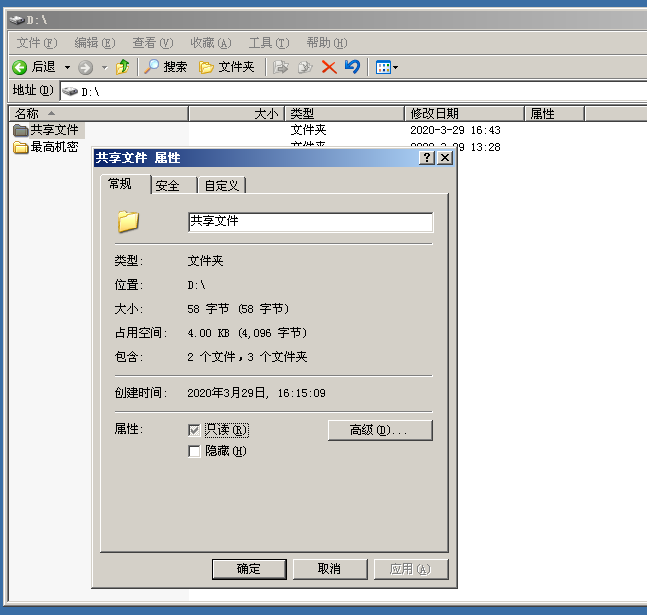Open 高级(D)... advanced attributes
647x615 pixels.
click(380, 430)
